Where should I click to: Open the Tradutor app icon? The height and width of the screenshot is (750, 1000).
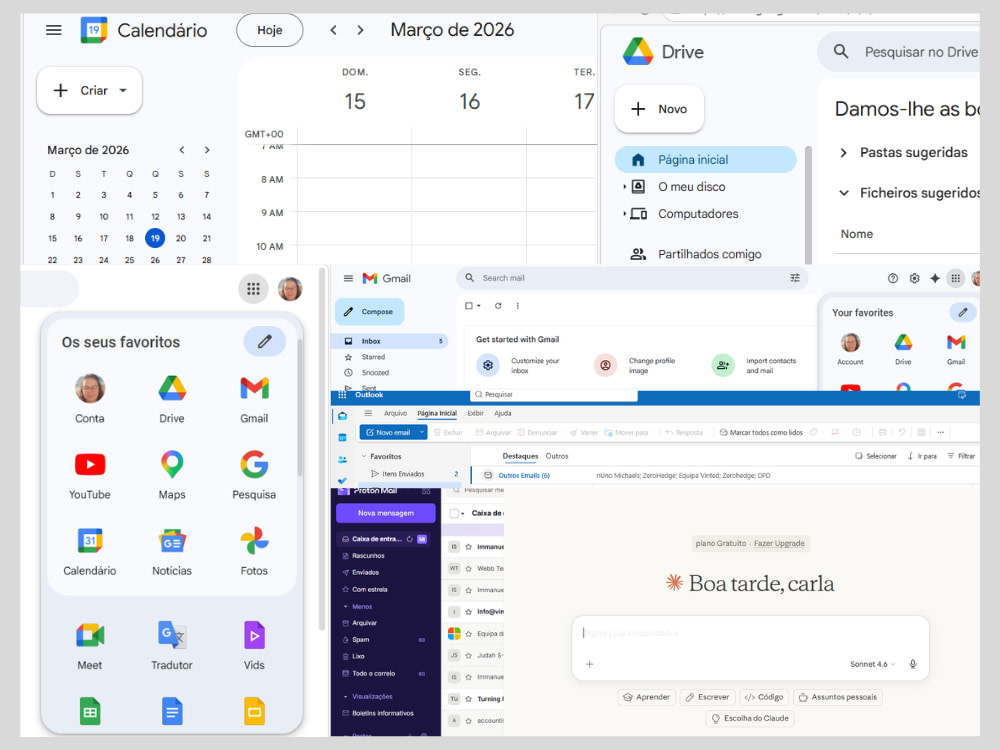coord(172,645)
